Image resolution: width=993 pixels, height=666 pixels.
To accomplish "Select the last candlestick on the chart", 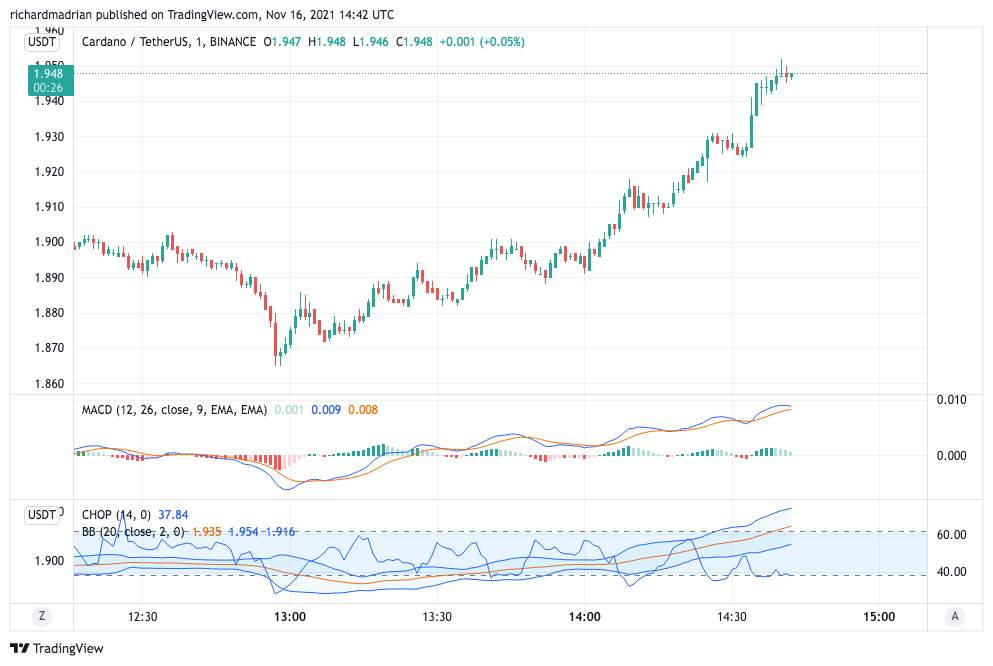I will point(791,74).
